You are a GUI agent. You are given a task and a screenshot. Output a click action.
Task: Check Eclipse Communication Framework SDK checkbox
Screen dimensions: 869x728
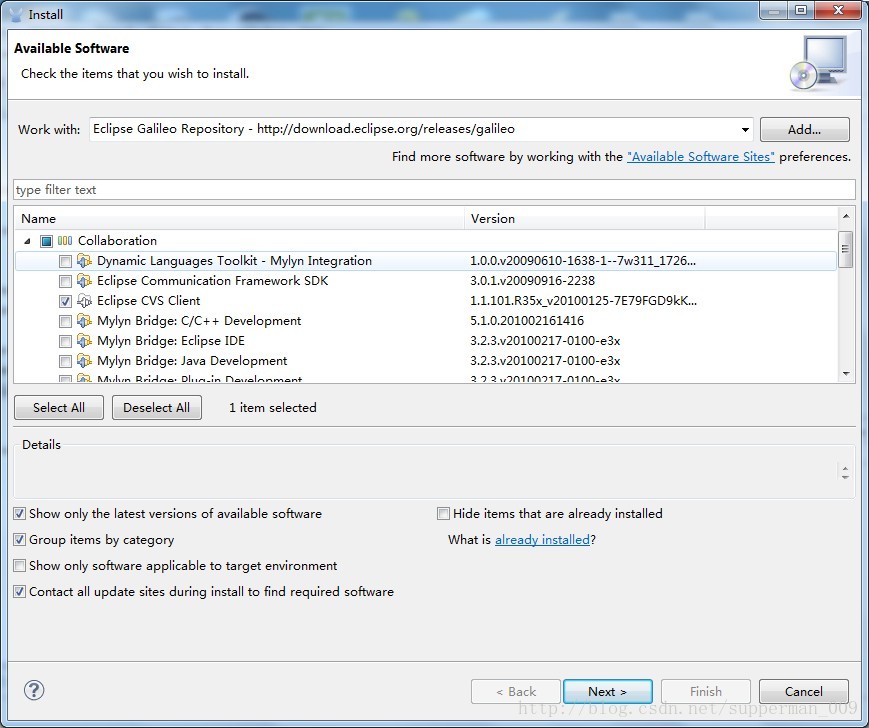click(x=65, y=281)
